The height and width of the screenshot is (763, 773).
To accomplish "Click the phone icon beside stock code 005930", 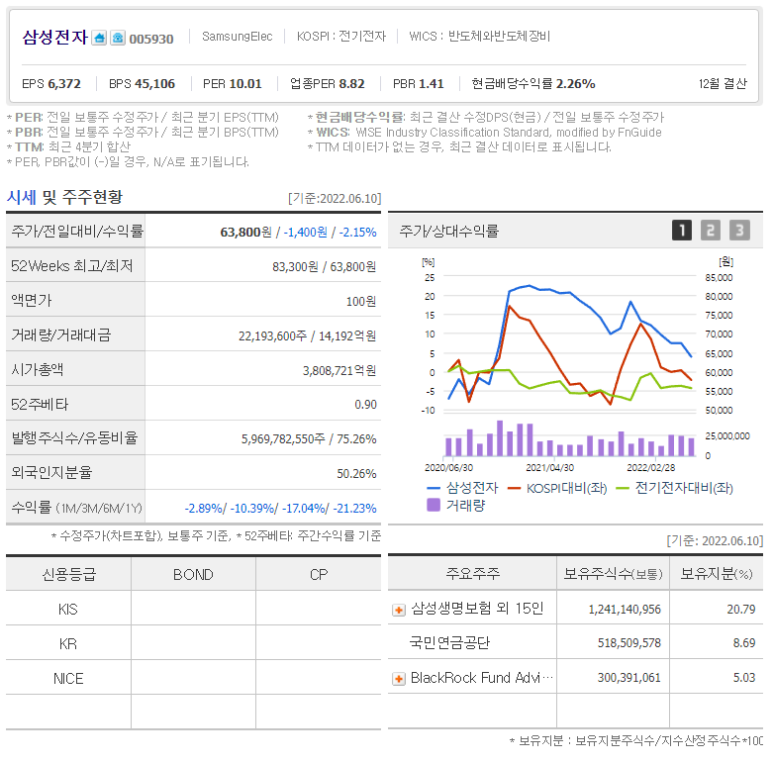I will 117,38.
